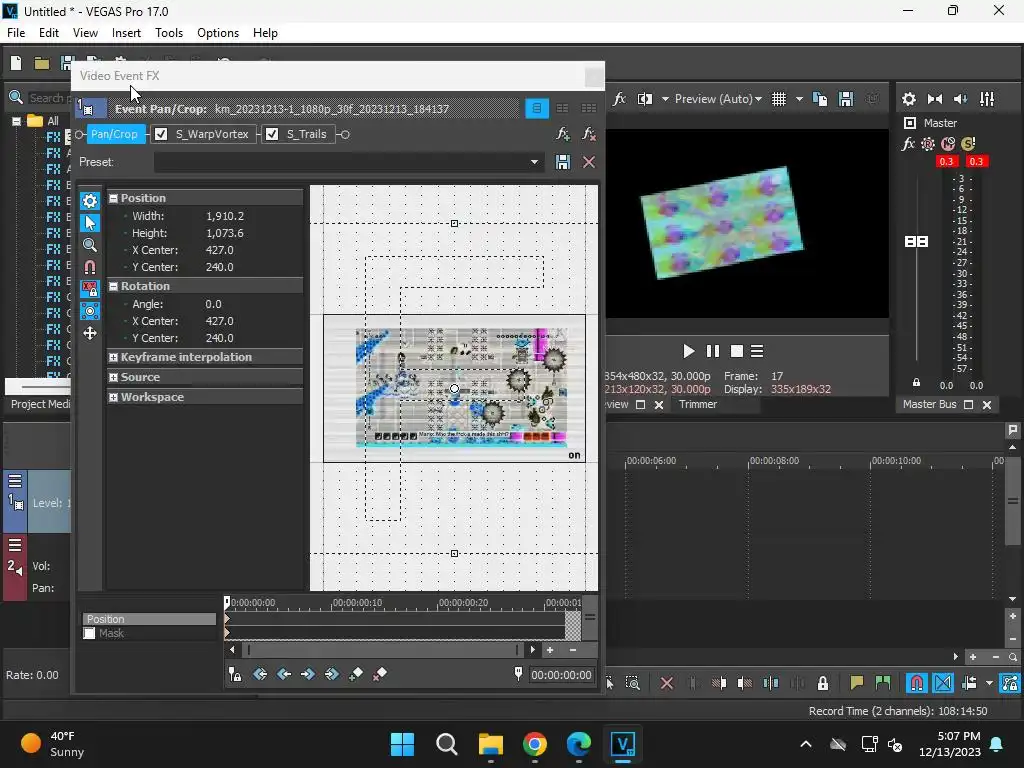Image resolution: width=1024 pixels, height=768 pixels.
Task: Open the plug-in chain fx button
Action: [x=562, y=134]
